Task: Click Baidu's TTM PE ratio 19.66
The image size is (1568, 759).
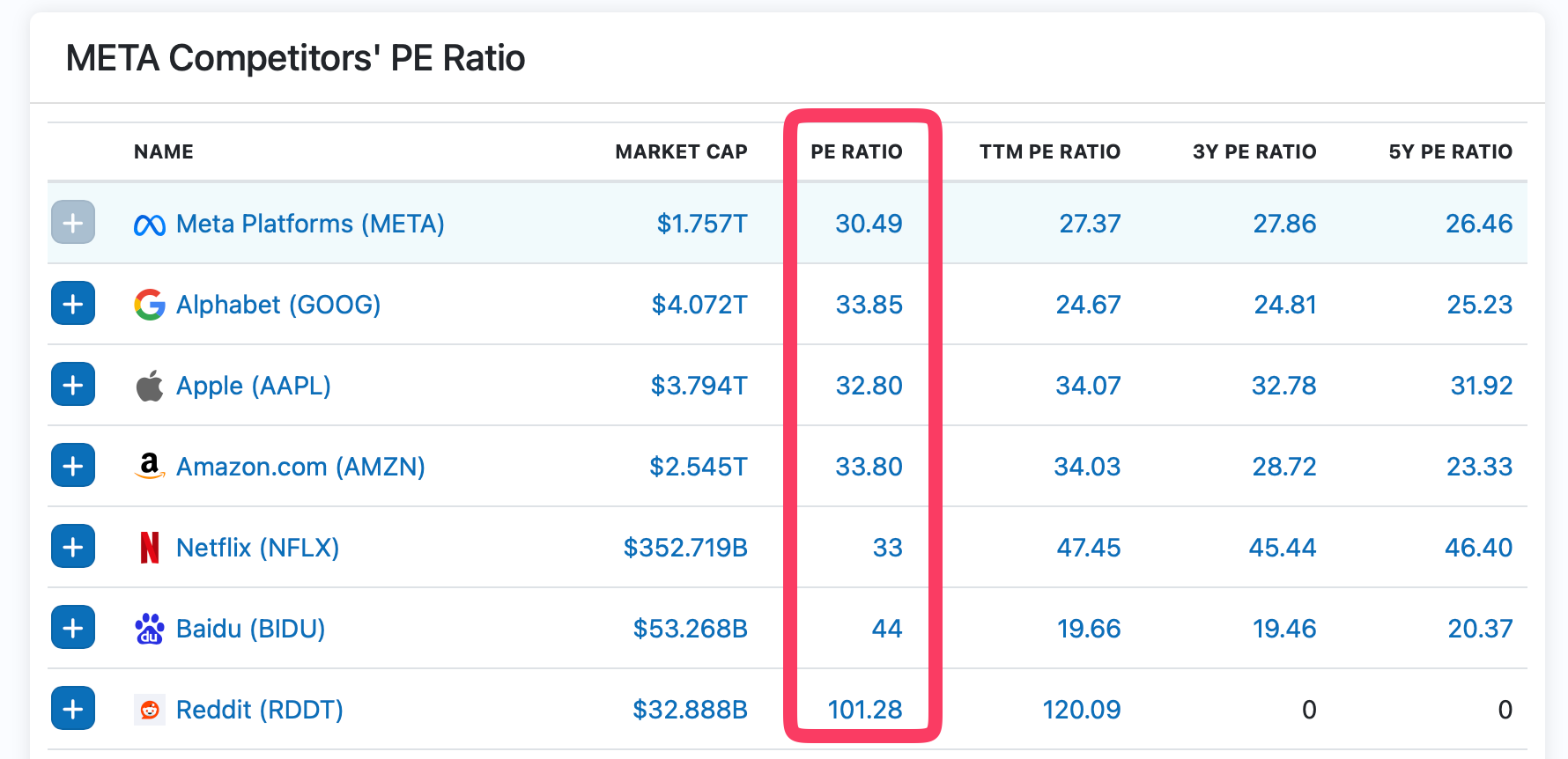Action: (x=1089, y=629)
